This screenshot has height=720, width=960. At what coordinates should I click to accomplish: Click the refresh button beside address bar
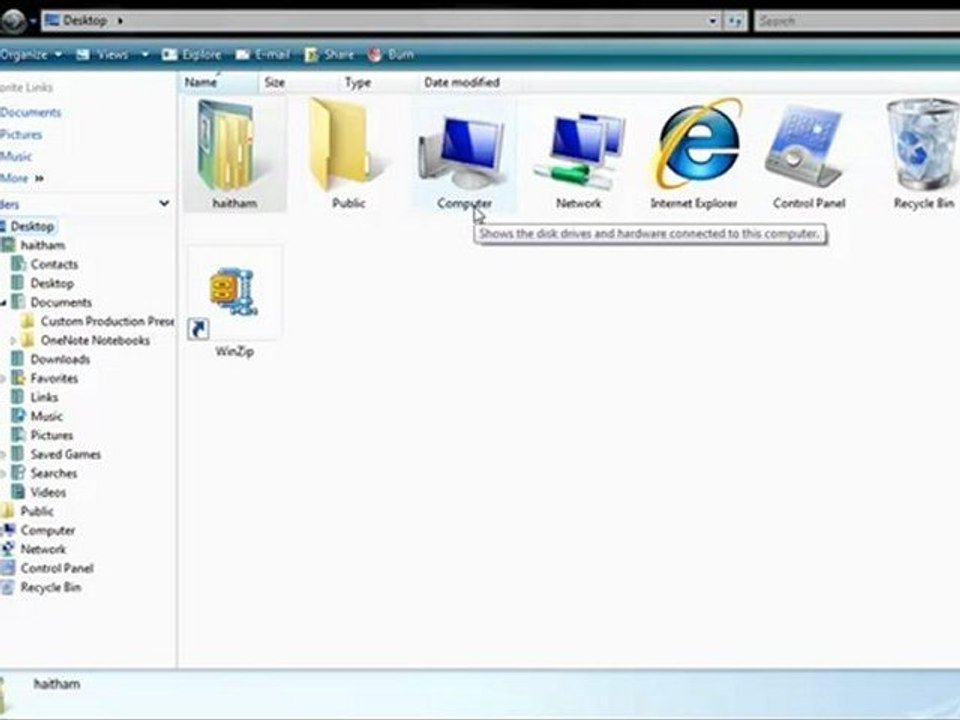735,21
